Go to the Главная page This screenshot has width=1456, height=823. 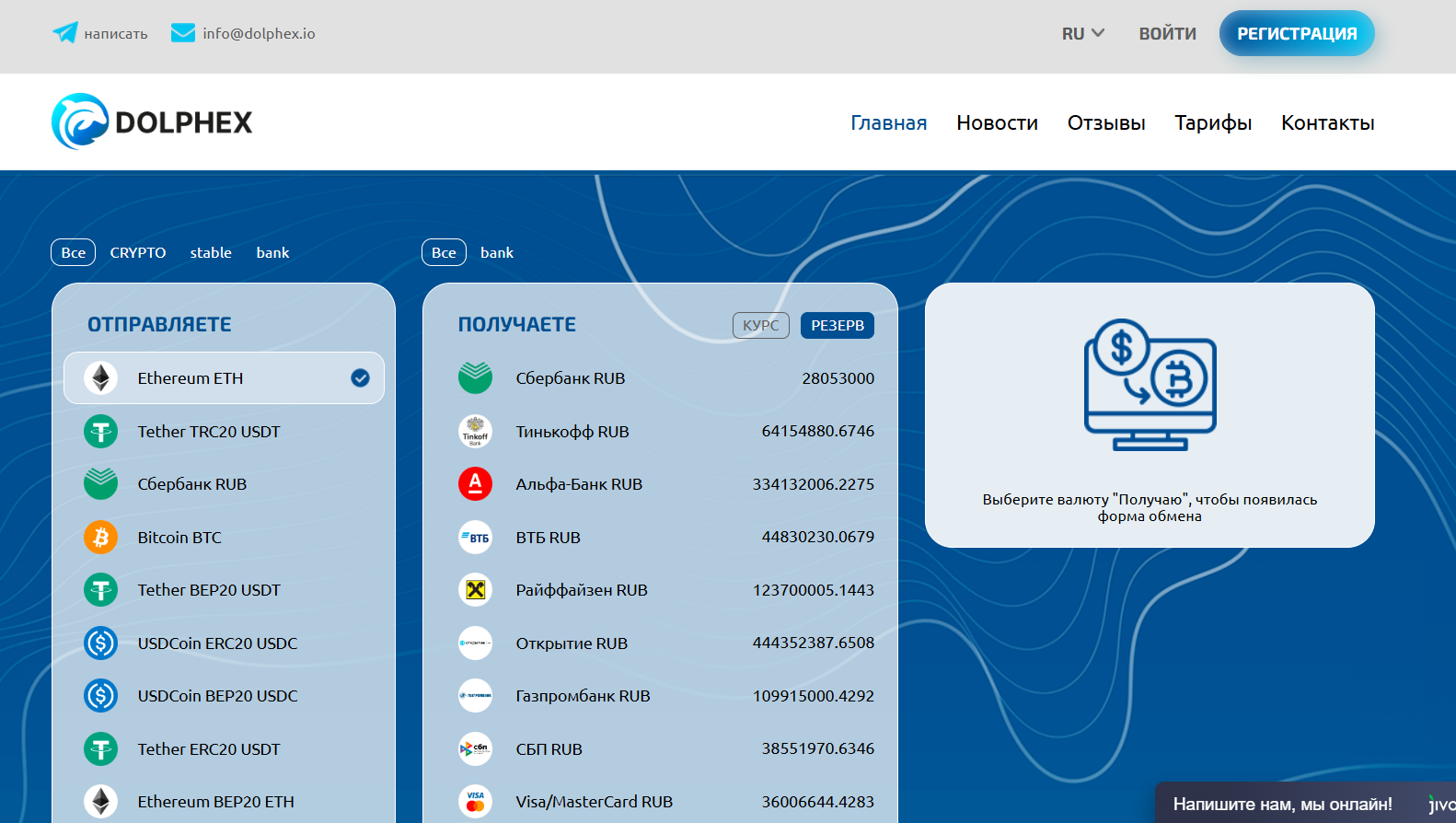888,123
